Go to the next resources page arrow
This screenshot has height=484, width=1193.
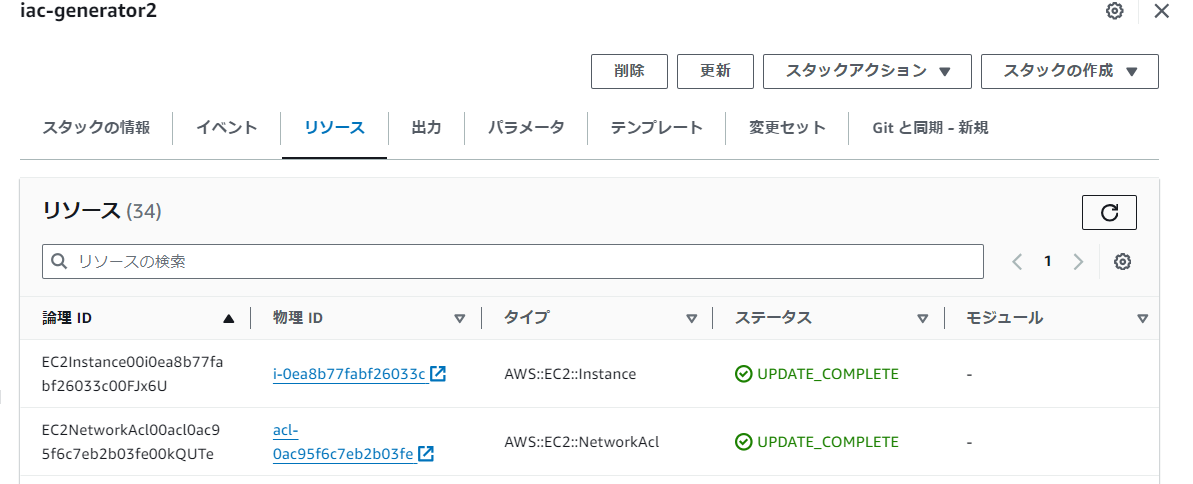pos(1078,262)
